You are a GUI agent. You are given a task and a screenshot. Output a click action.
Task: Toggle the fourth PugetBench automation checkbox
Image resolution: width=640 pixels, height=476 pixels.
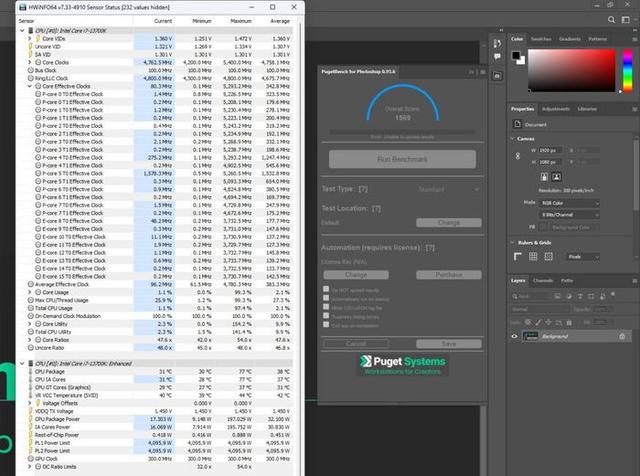pyautogui.click(x=326, y=316)
